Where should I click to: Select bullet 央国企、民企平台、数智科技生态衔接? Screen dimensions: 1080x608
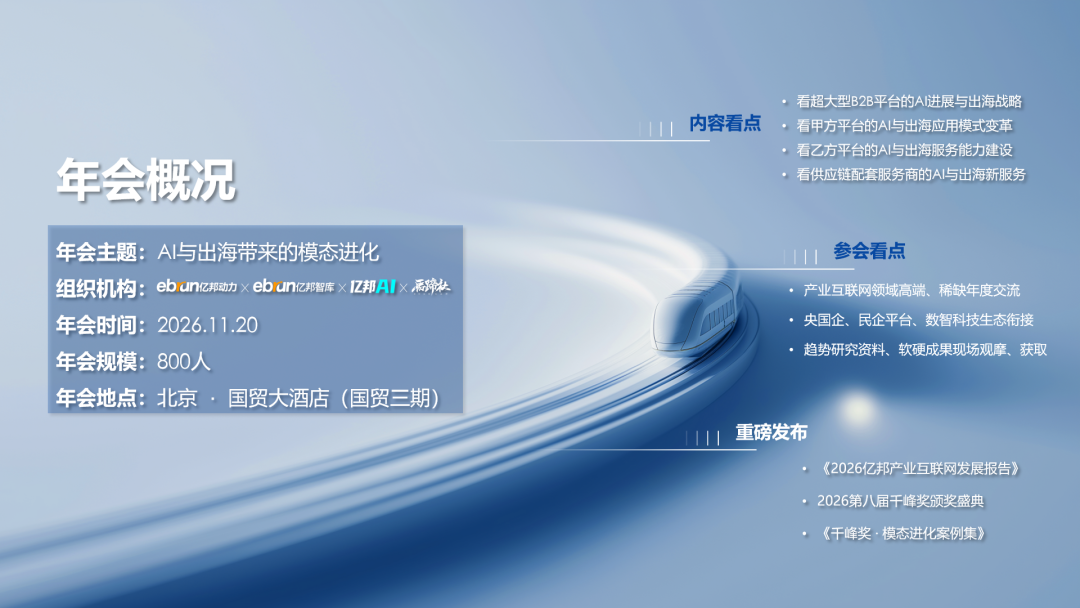[919, 319]
